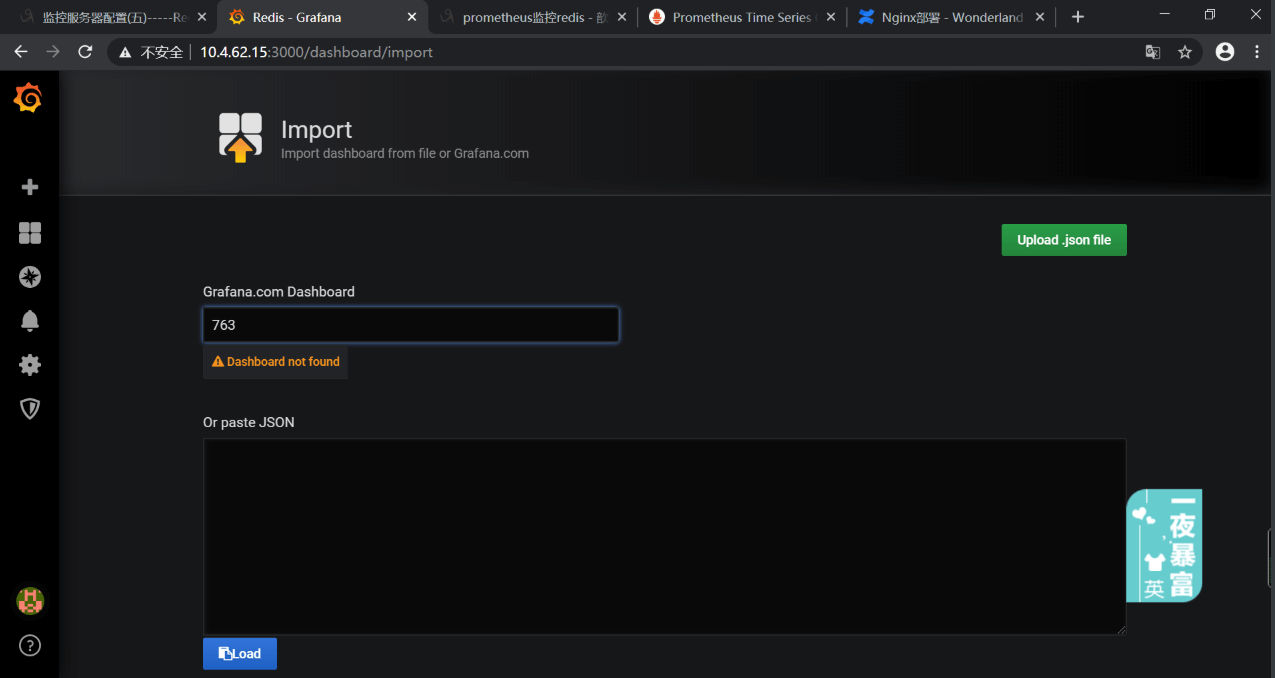
Task: Open the Alerting bell icon
Action: [x=30, y=321]
